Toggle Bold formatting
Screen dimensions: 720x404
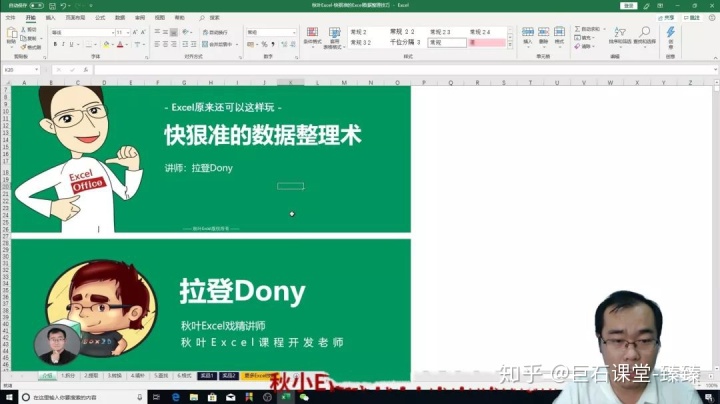tap(55, 45)
